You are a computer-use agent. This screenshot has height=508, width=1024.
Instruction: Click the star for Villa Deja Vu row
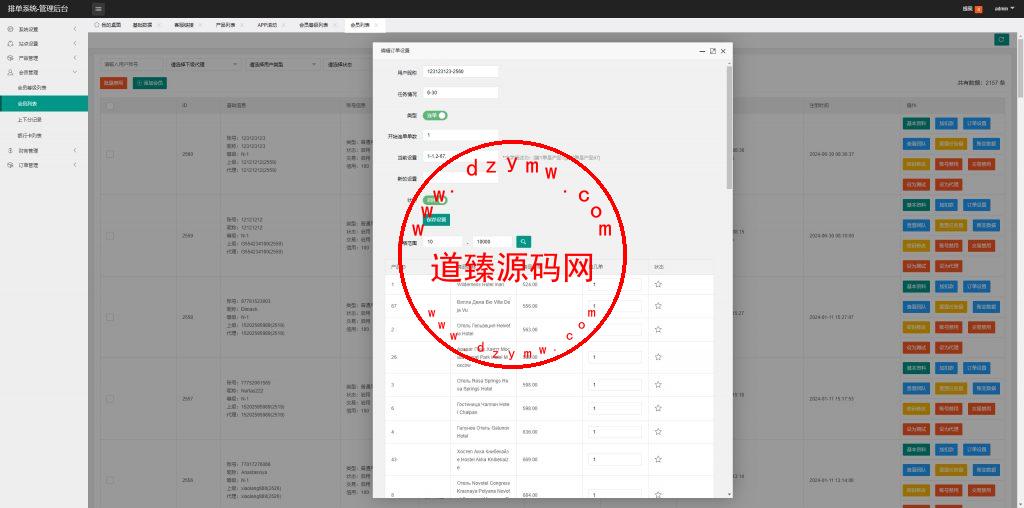(658, 306)
